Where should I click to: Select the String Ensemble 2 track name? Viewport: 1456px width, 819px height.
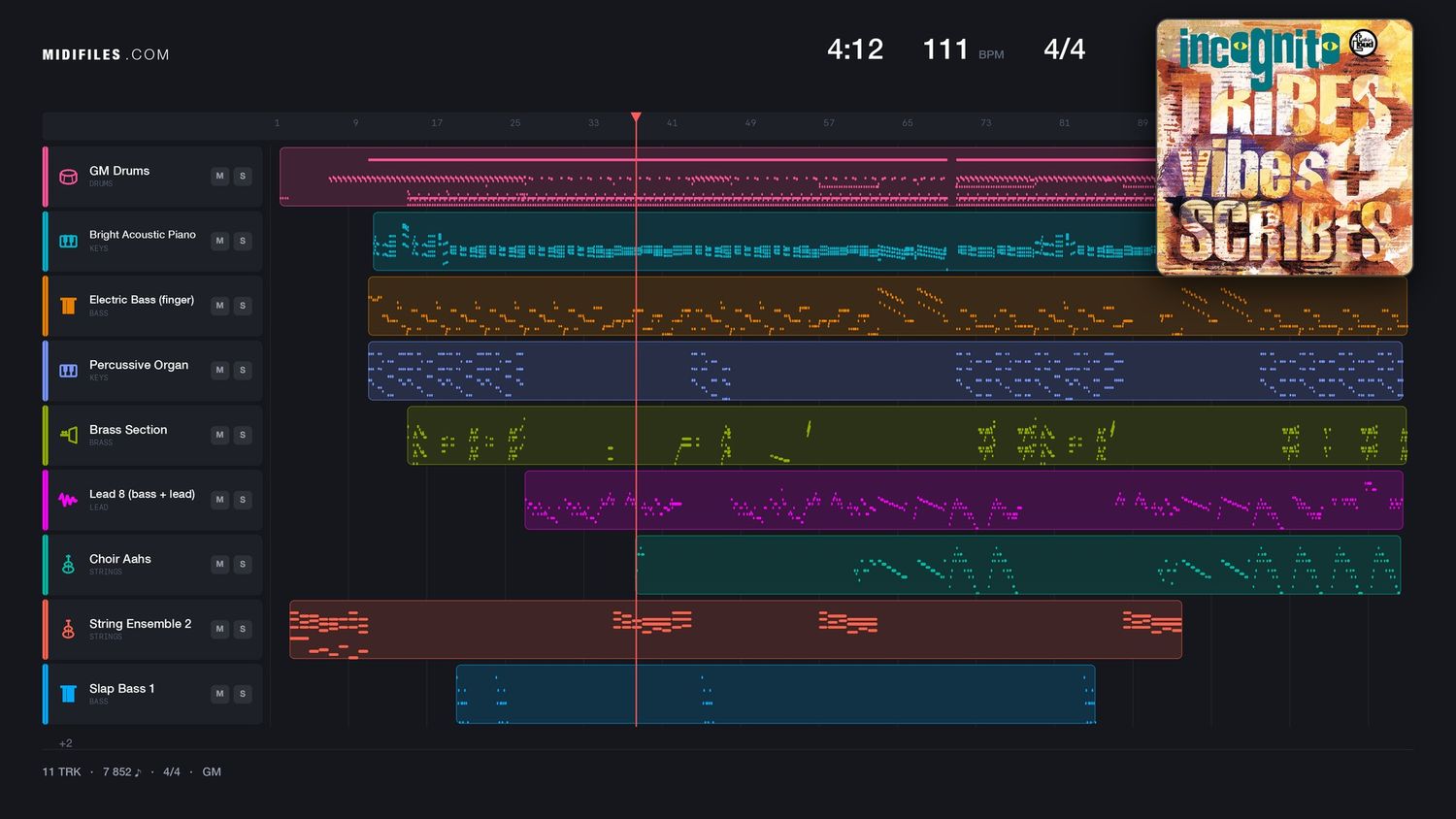click(x=140, y=624)
